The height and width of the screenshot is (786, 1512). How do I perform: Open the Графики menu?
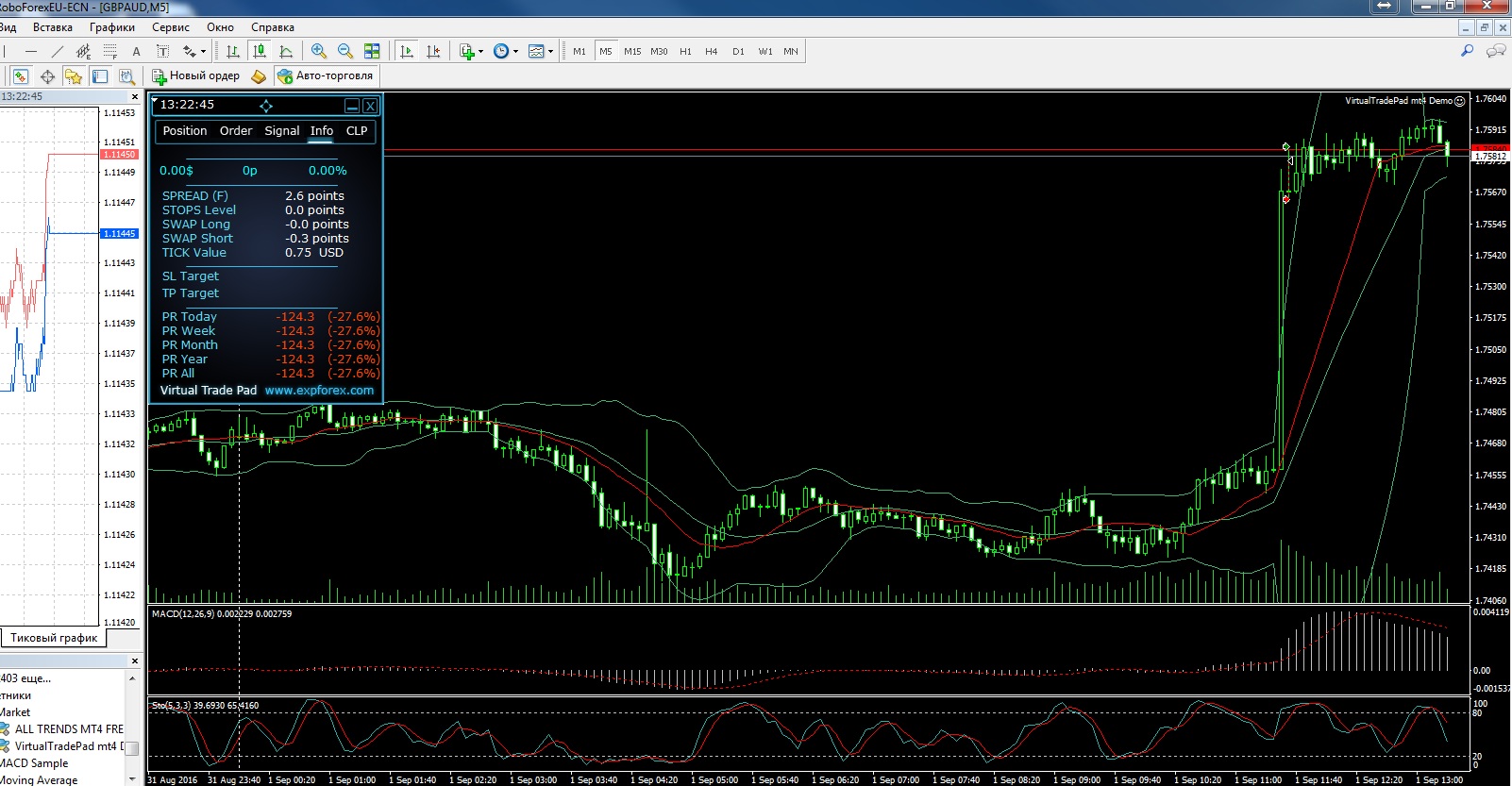click(x=112, y=27)
